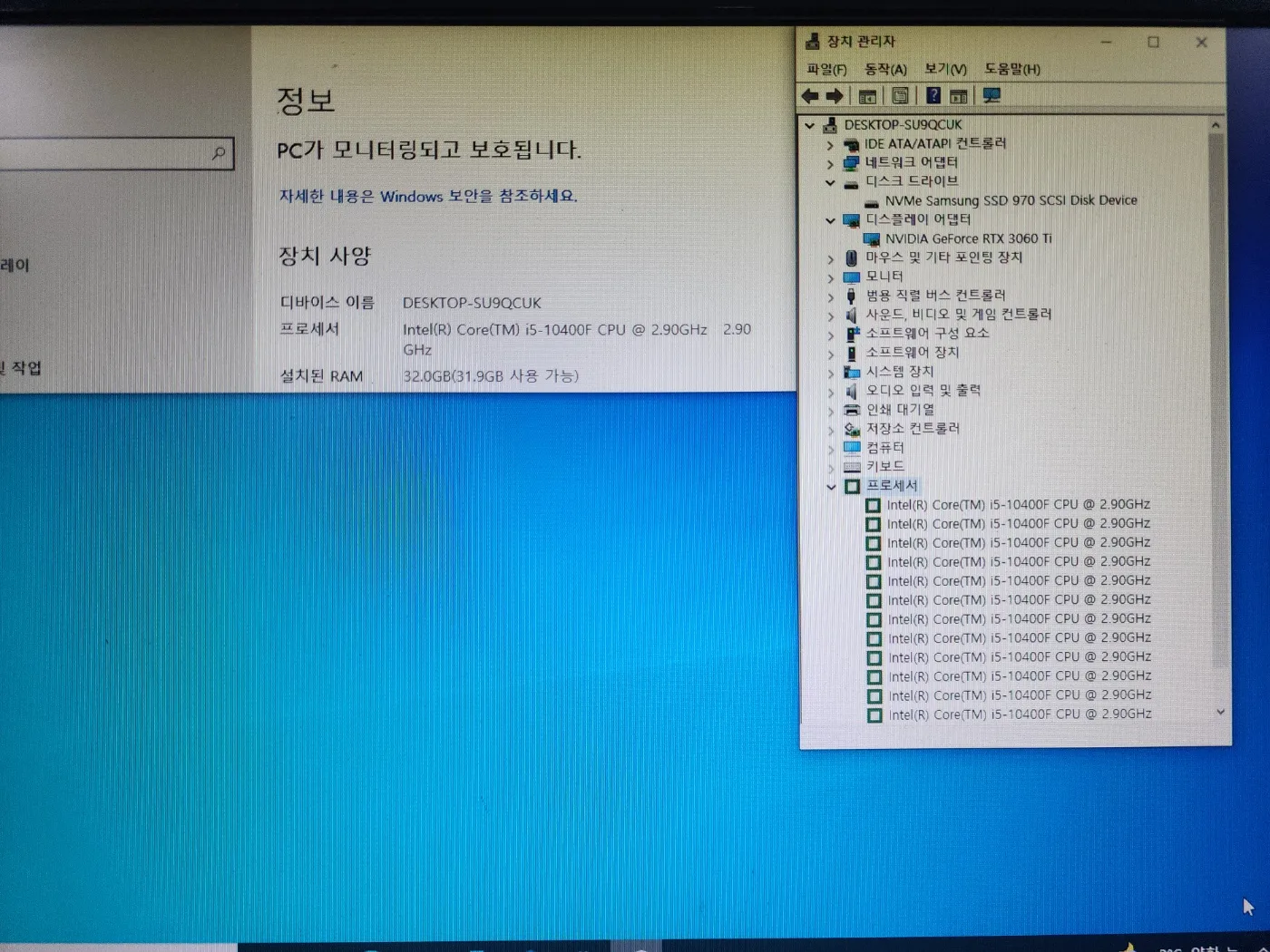Click the 장치 사양 heading in Settings
The height and width of the screenshot is (952, 1270).
(325, 257)
